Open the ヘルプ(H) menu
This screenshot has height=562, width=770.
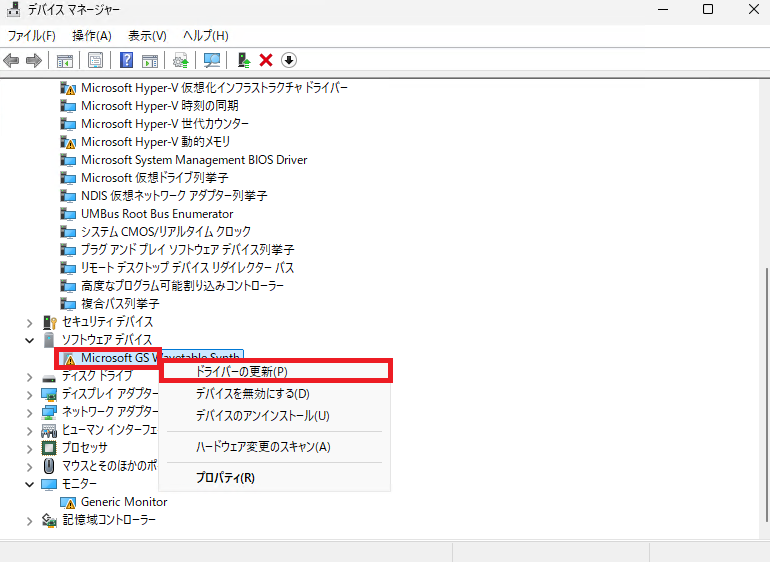click(x=206, y=36)
